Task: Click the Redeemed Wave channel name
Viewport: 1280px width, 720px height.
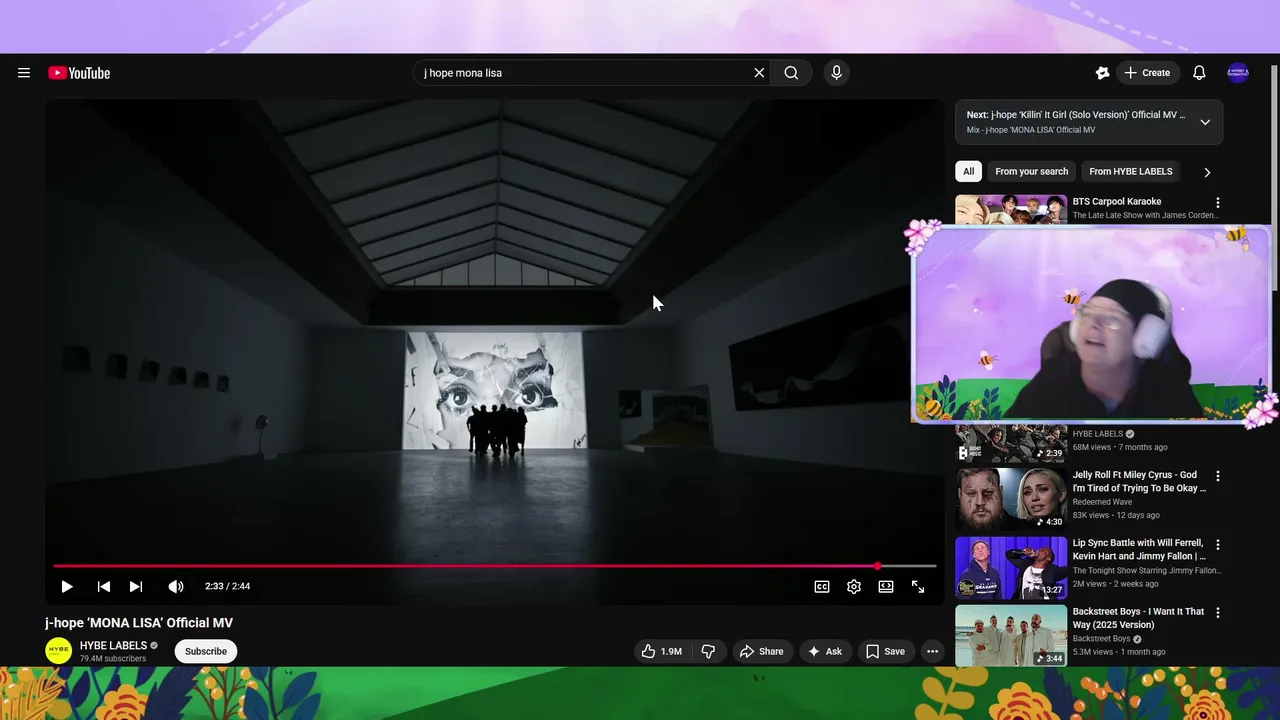Action: click(1102, 502)
